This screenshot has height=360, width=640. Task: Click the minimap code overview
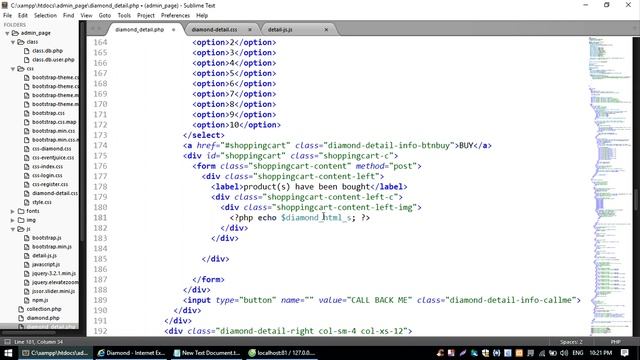(610, 186)
